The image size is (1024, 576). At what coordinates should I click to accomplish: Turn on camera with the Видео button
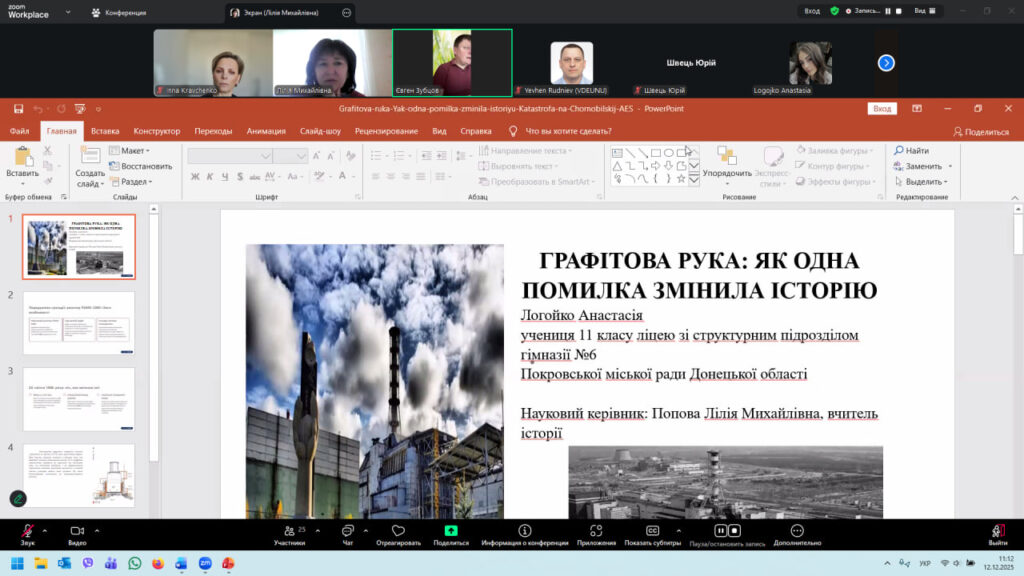76,531
